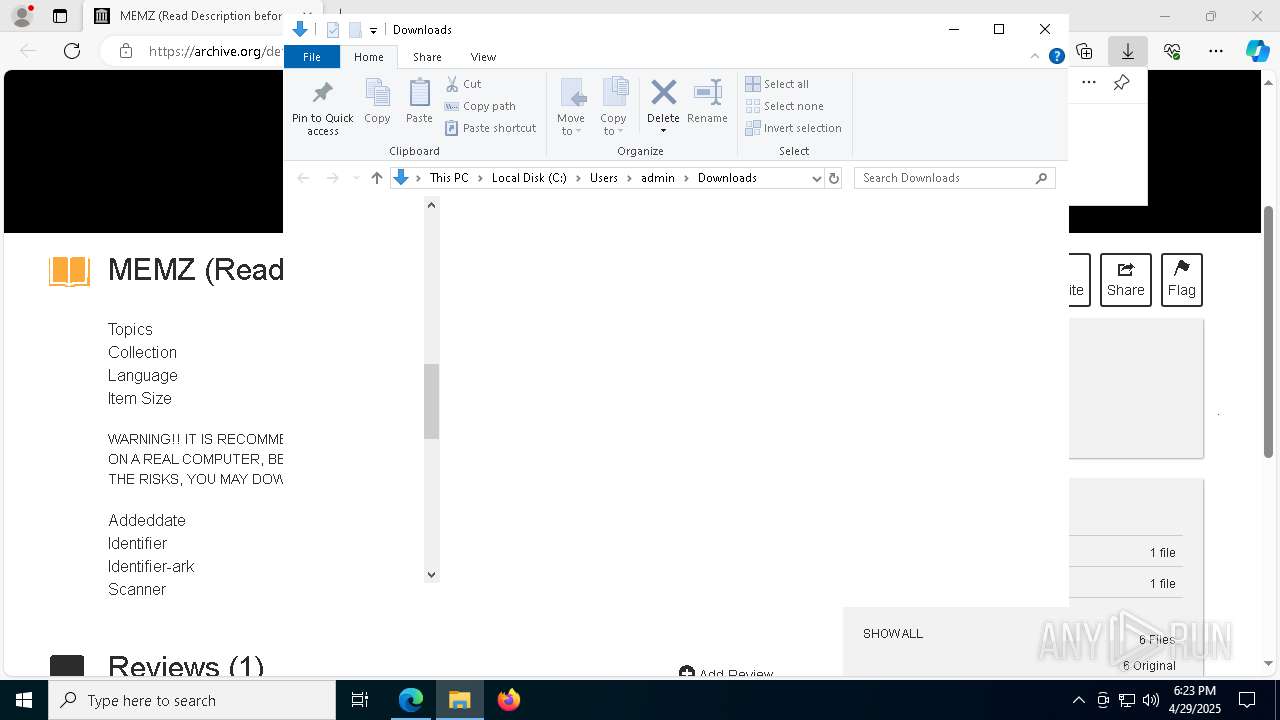Go up one folder level arrow
Viewport: 1280px width, 720px height.
click(376, 178)
